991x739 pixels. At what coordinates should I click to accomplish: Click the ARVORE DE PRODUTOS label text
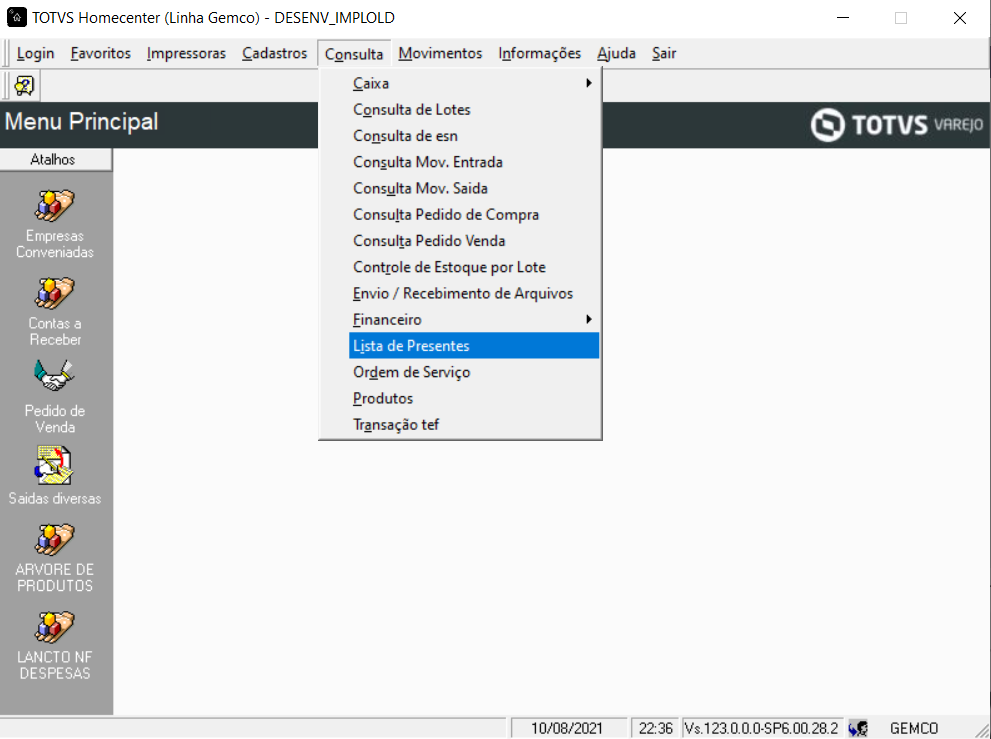click(55, 577)
